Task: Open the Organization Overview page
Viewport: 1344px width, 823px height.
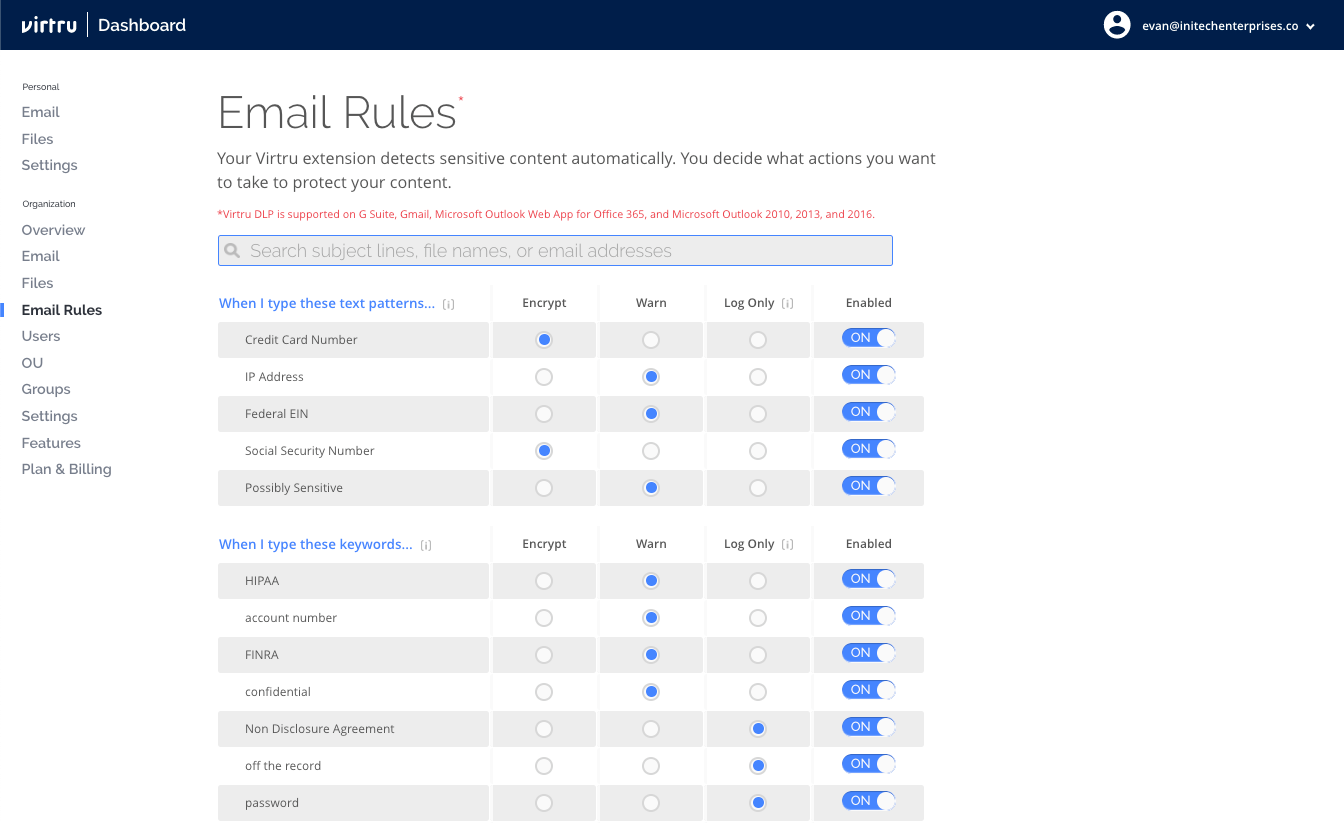Action: point(53,230)
